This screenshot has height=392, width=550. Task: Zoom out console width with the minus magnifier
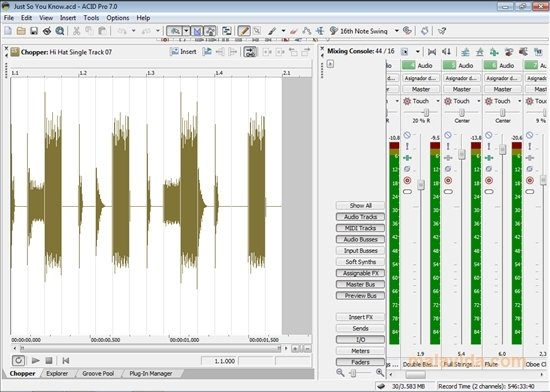pyautogui.click(x=340, y=373)
